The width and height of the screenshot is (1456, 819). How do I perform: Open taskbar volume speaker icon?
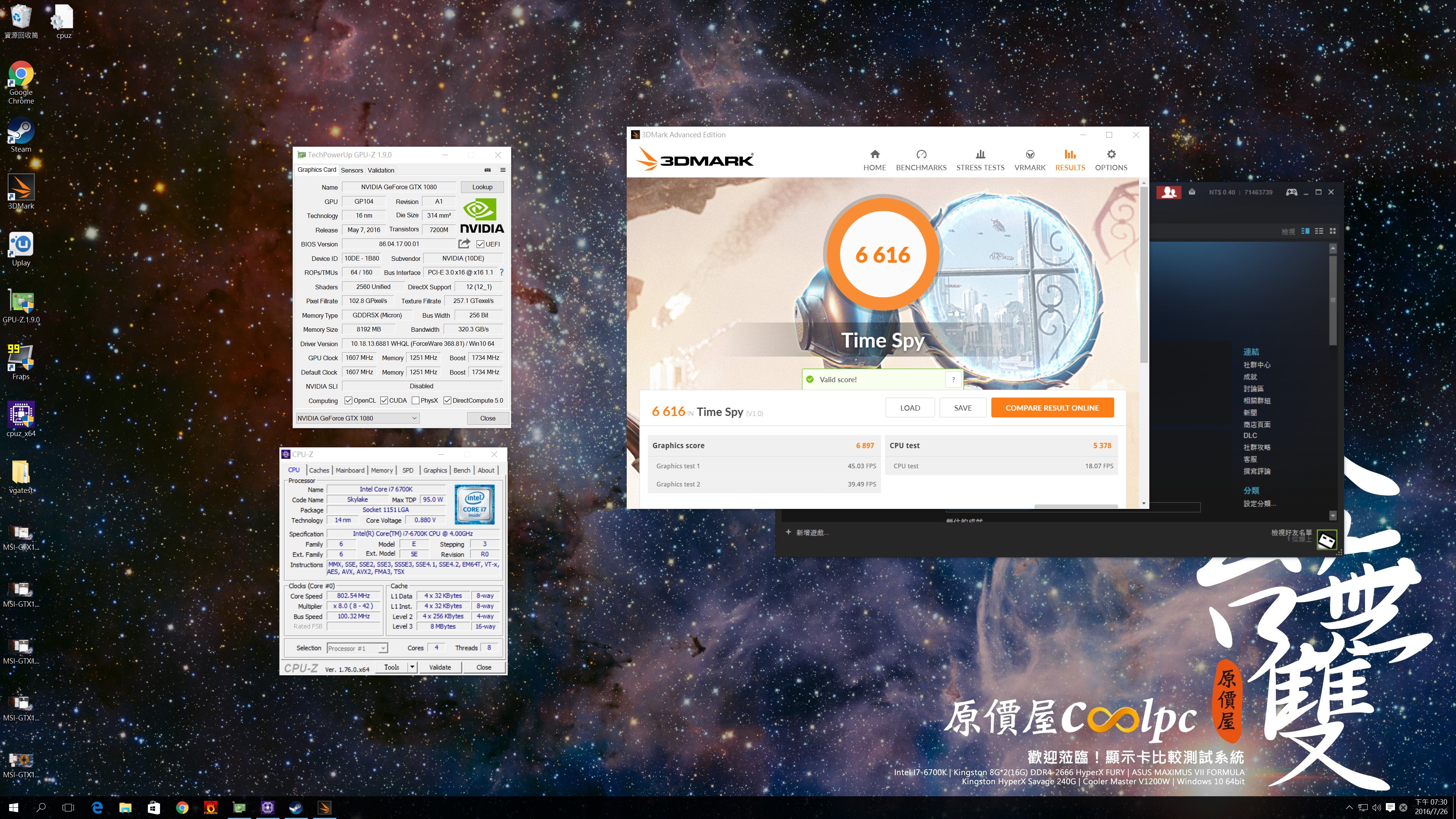(1376, 808)
